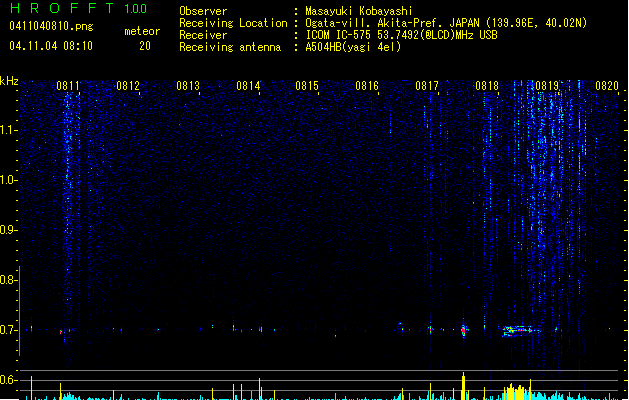Click the 0814 time marker
The width and height of the screenshot is (629, 400).
[248, 86]
